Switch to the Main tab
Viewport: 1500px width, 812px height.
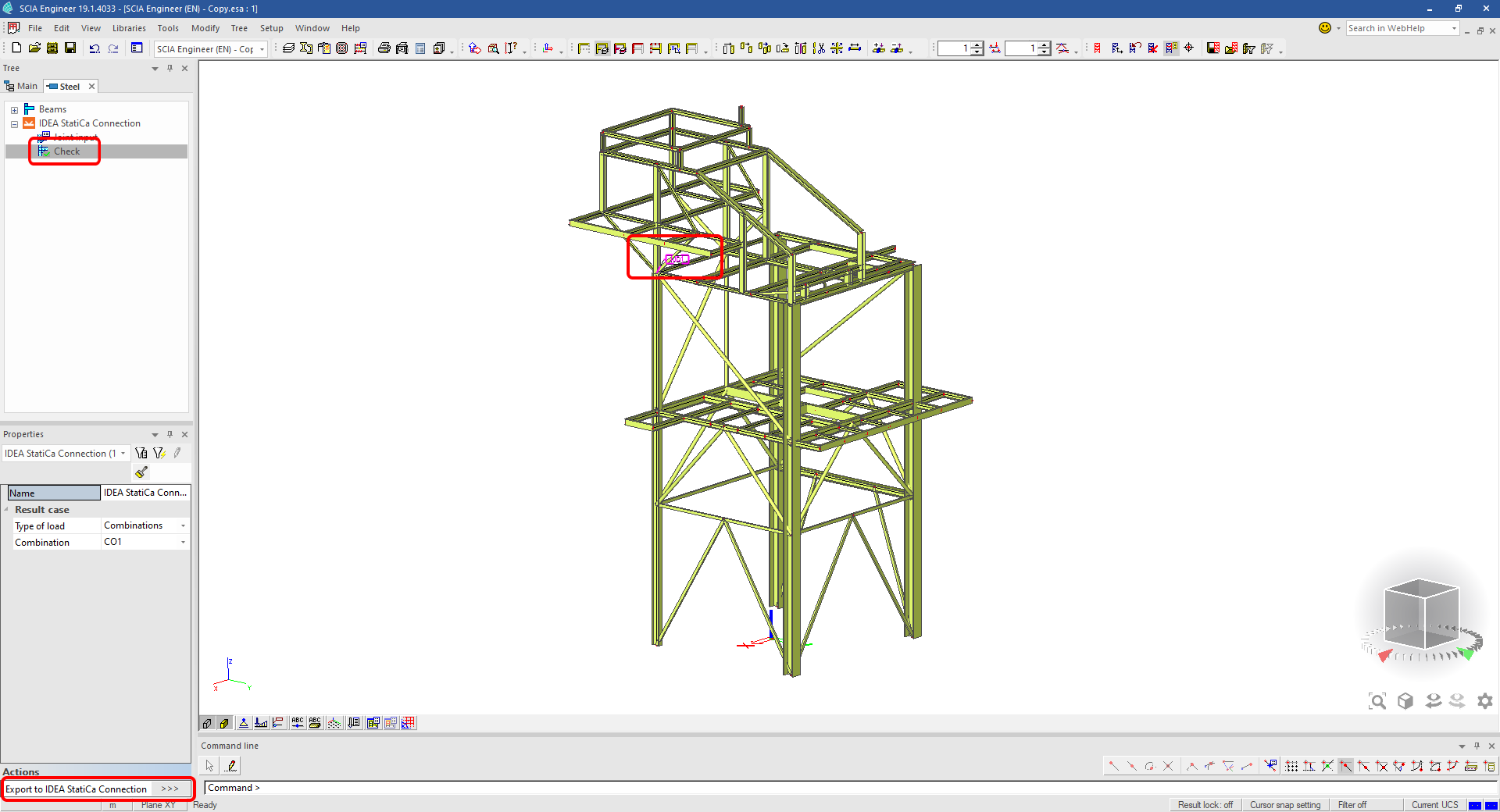22,87
